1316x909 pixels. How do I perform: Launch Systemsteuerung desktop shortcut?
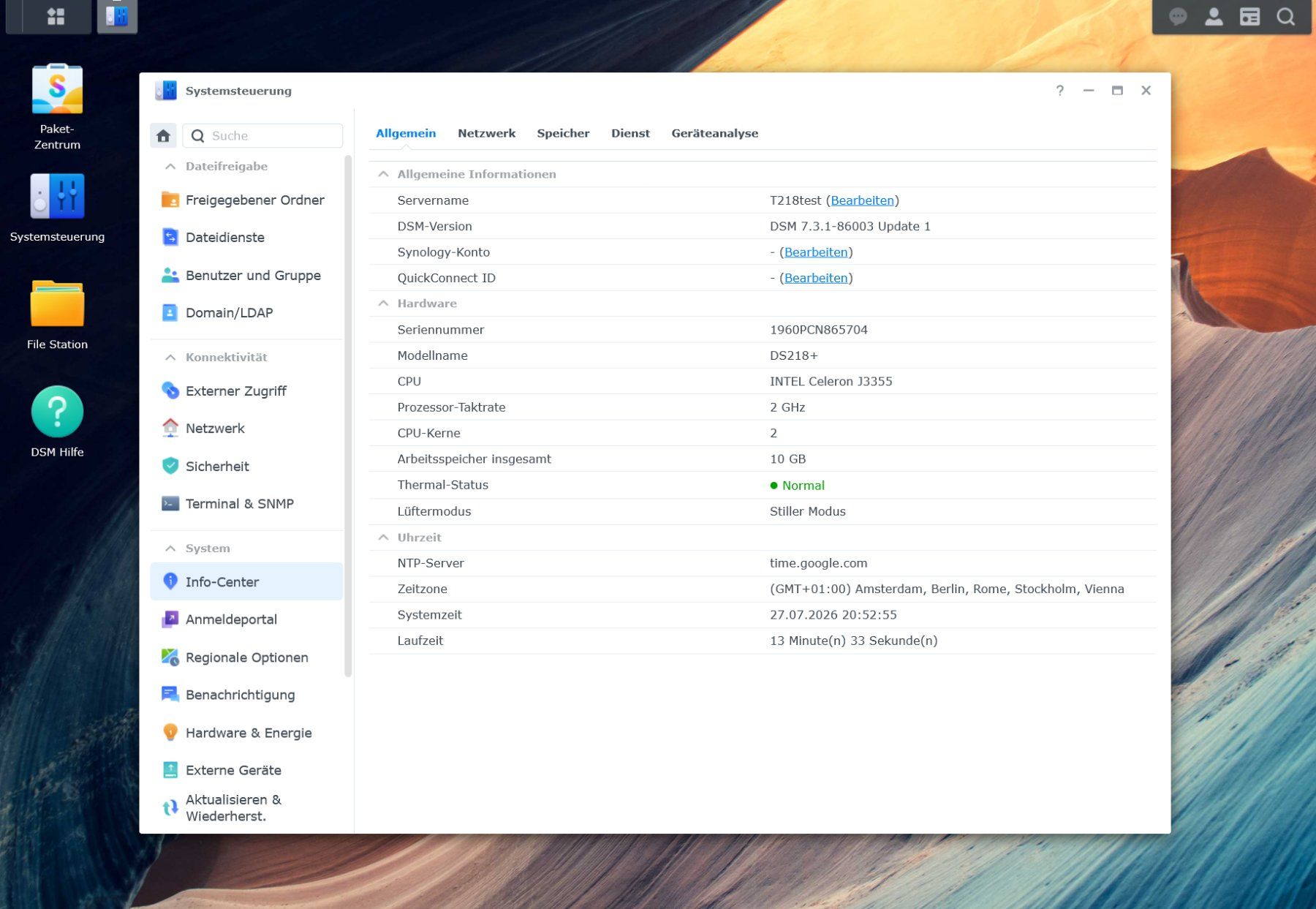(x=57, y=208)
